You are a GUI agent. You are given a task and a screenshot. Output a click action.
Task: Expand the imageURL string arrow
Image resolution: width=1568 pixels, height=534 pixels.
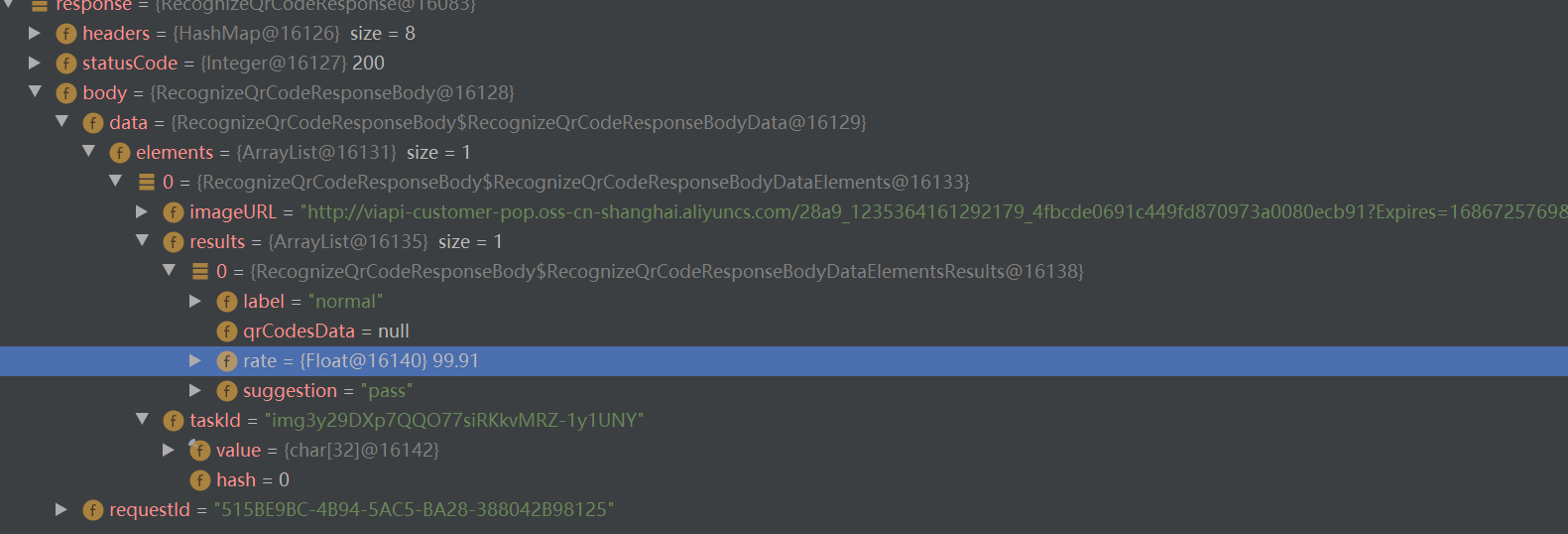point(142,211)
